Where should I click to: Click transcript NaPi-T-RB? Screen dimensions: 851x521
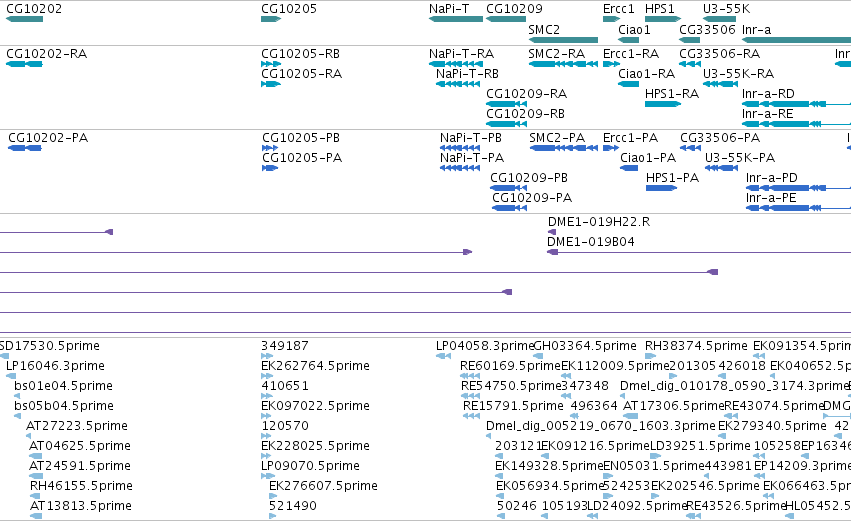pos(467,74)
